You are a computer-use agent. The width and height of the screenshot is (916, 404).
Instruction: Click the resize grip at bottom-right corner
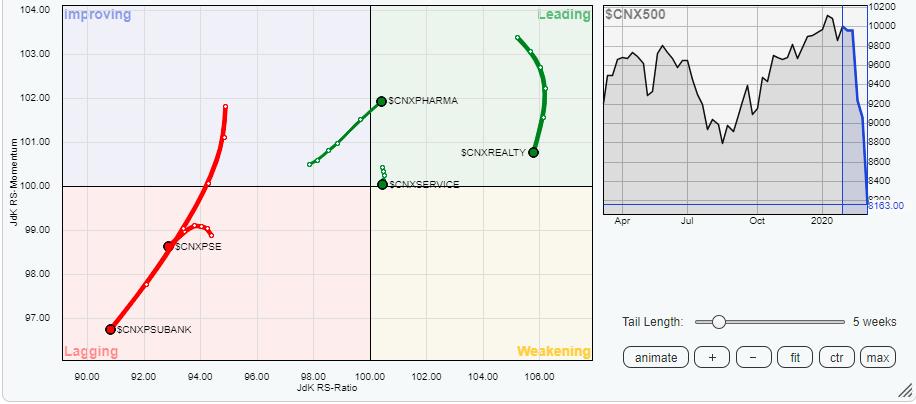[906, 391]
